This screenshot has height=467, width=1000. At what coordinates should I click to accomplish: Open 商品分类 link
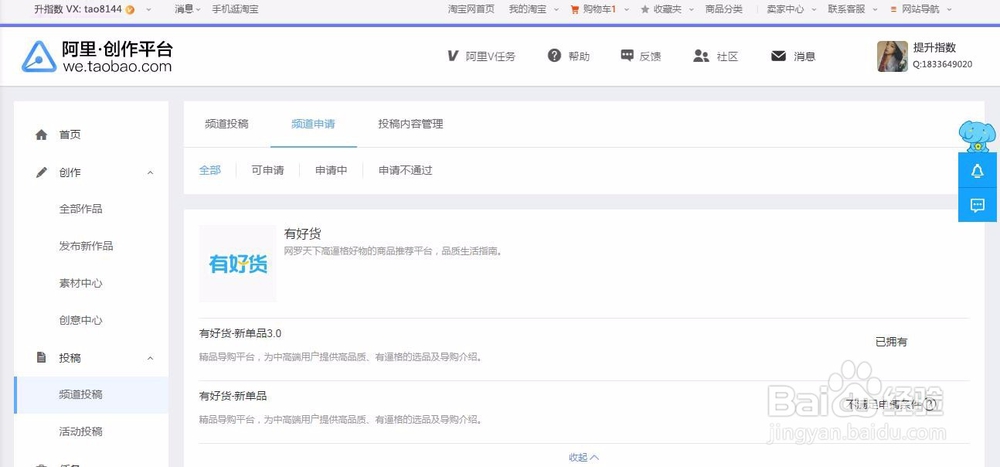pyautogui.click(x=724, y=10)
